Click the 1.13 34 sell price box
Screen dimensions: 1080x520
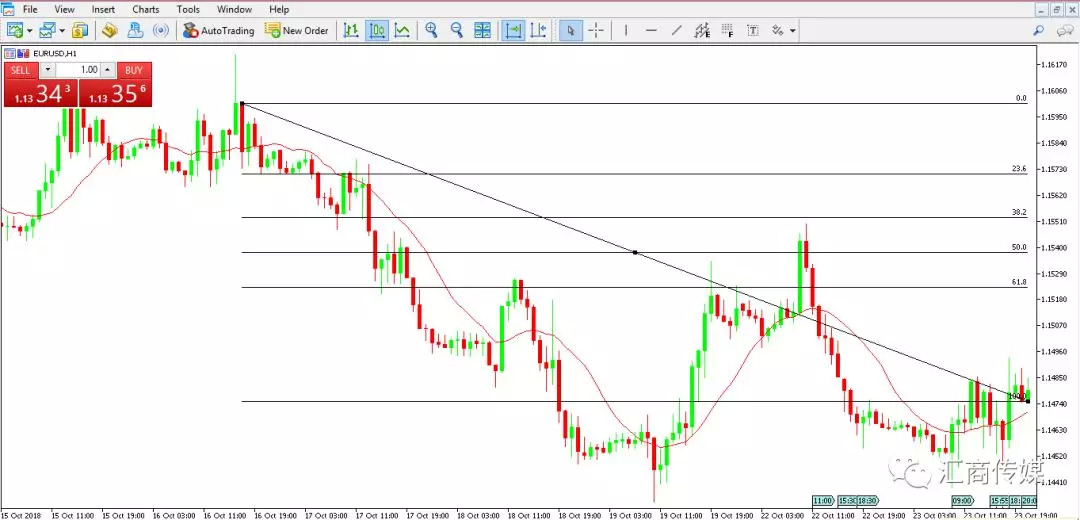[x=41, y=93]
